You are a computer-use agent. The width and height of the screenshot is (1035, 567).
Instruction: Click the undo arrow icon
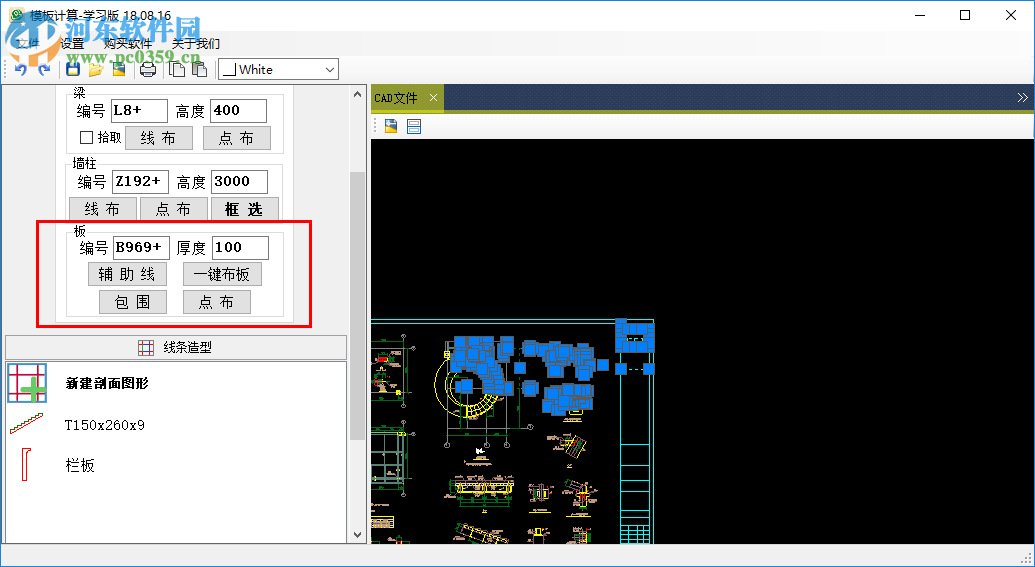point(20,69)
